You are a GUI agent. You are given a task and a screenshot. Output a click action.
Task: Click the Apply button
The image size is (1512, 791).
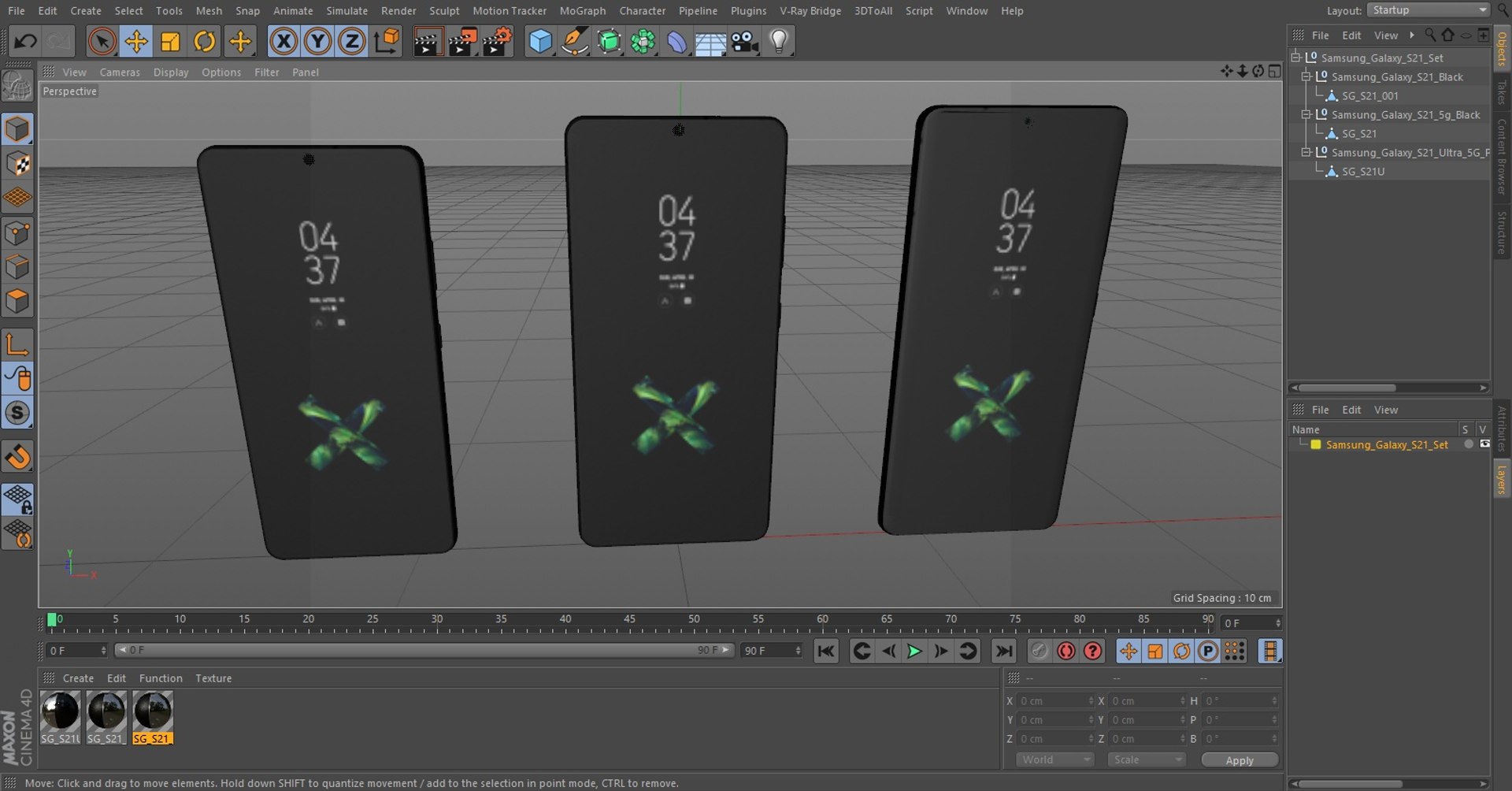(x=1240, y=760)
